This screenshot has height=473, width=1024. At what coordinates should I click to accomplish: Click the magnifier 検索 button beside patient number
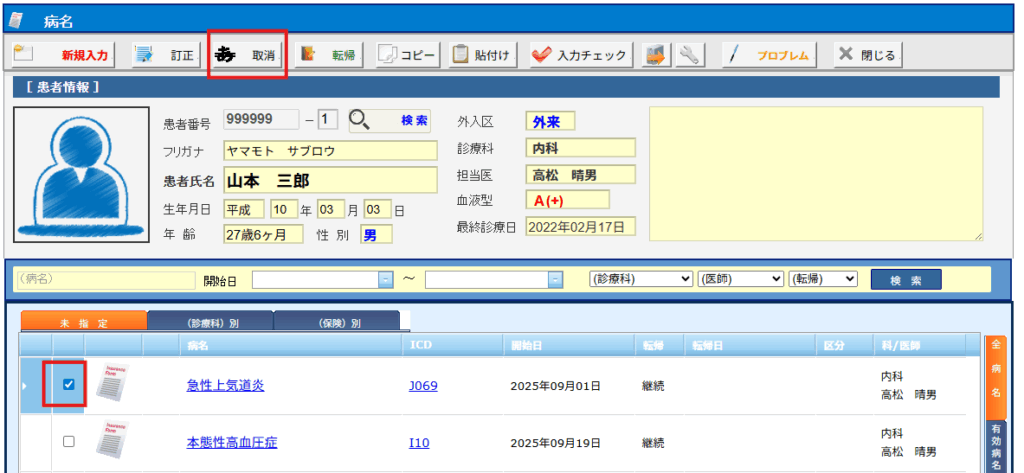coord(391,120)
